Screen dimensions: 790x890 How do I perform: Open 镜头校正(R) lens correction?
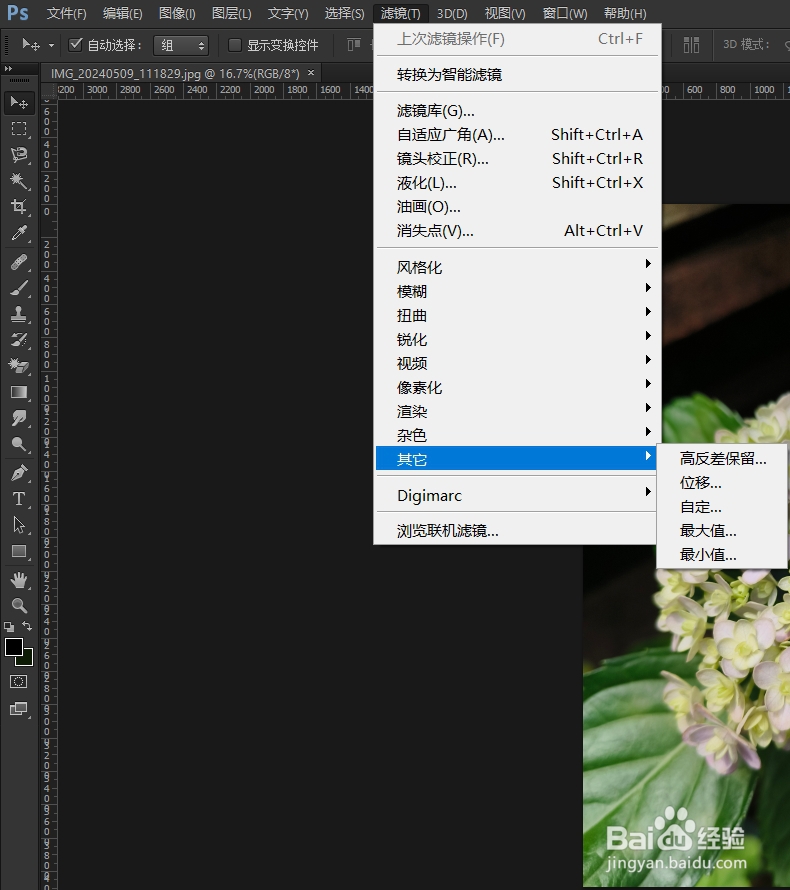(x=517, y=158)
